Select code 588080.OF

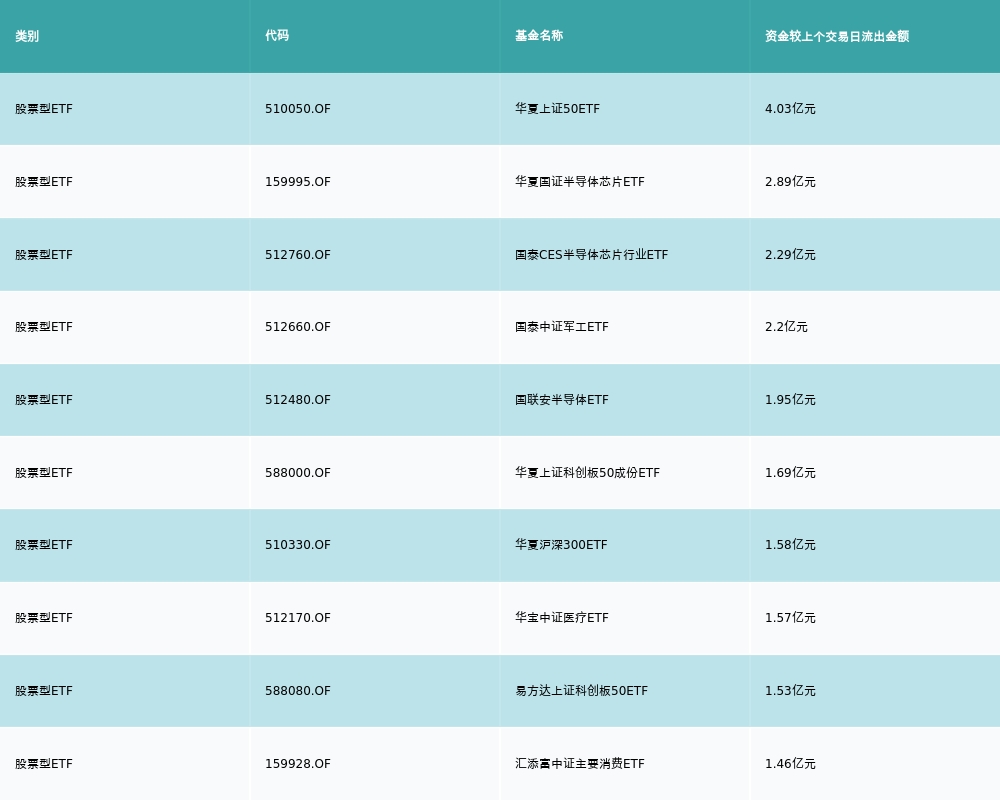(x=298, y=691)
